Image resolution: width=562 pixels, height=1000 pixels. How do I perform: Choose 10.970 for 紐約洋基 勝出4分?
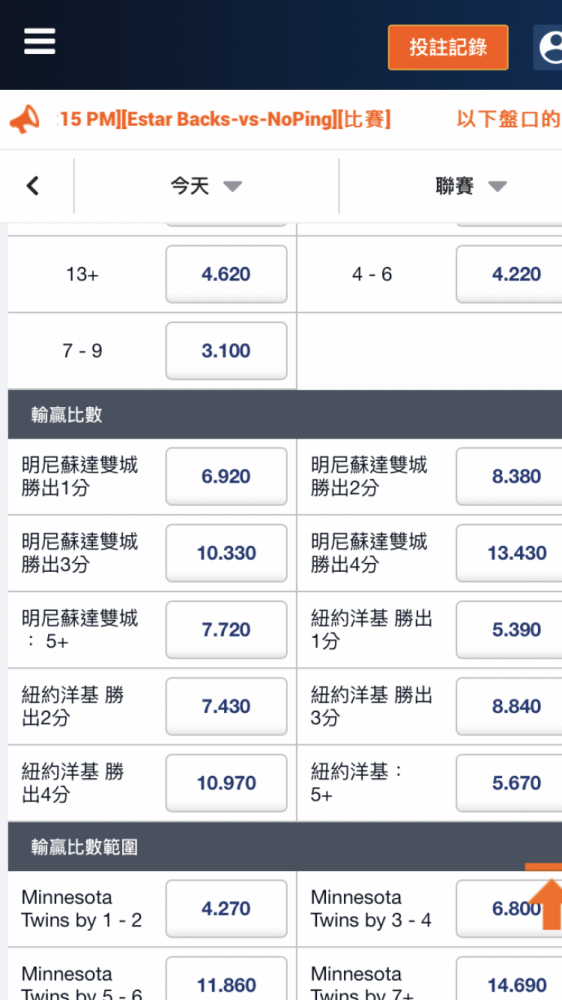pos(226,783)
